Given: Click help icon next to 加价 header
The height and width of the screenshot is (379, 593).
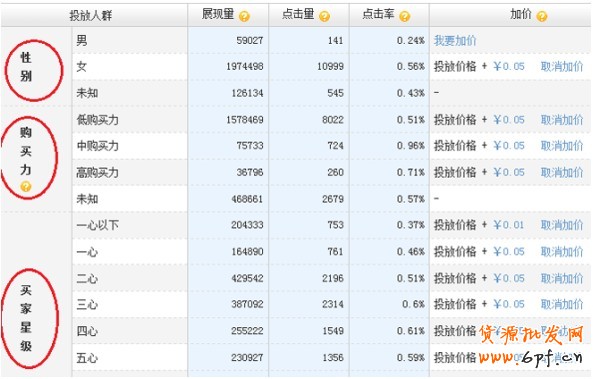Looking at the screenshot, I should click(x=542, y=16).
